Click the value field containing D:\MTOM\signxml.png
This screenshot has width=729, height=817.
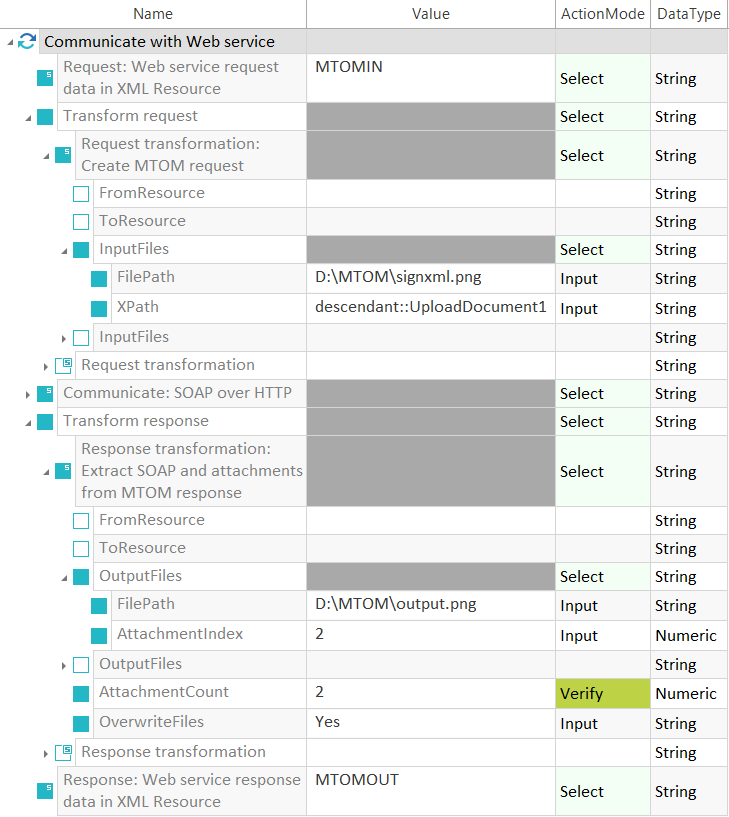pos(430,278)
